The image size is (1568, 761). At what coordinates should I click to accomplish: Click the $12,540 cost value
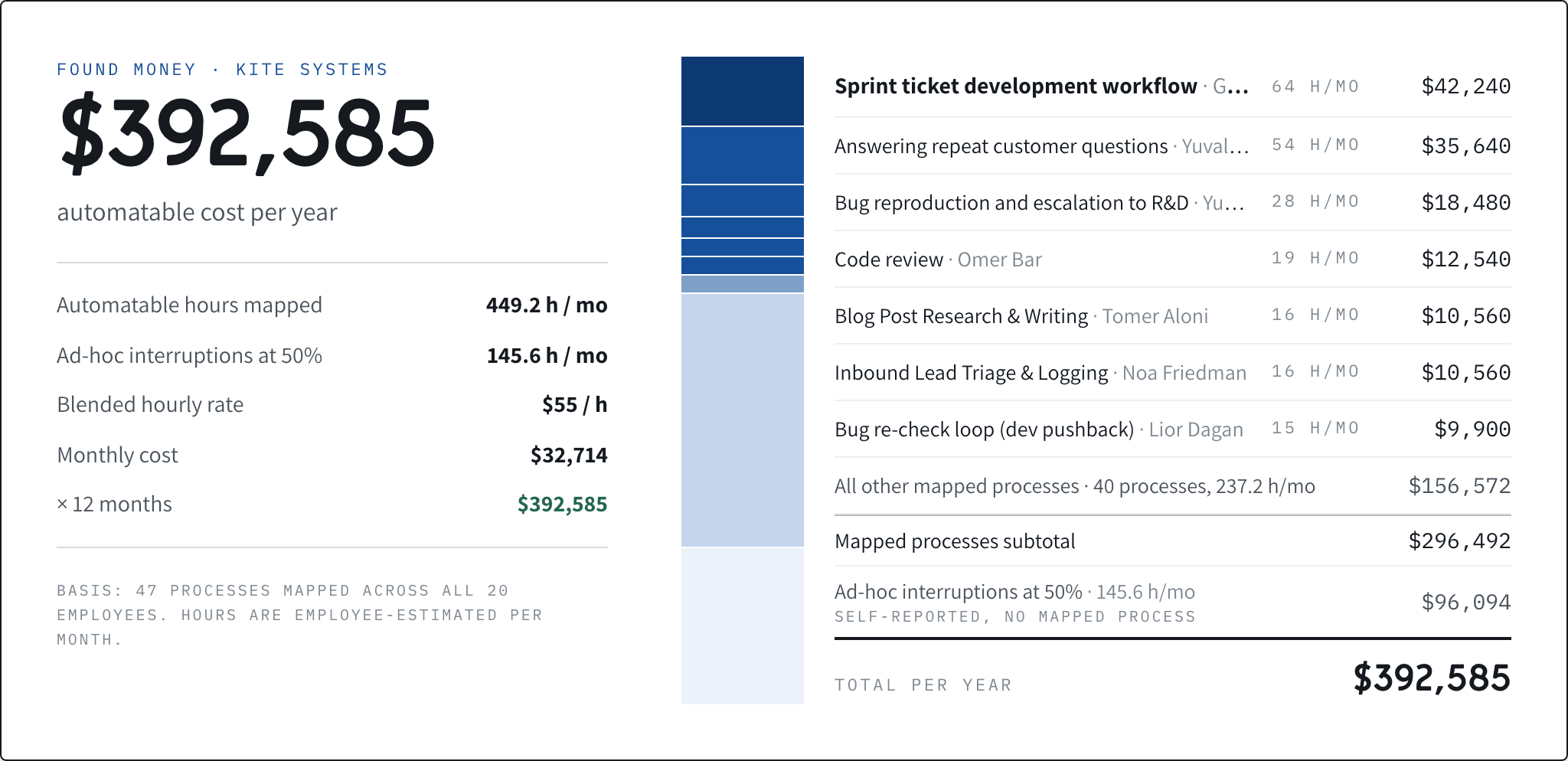click(x=1466, y=260)
